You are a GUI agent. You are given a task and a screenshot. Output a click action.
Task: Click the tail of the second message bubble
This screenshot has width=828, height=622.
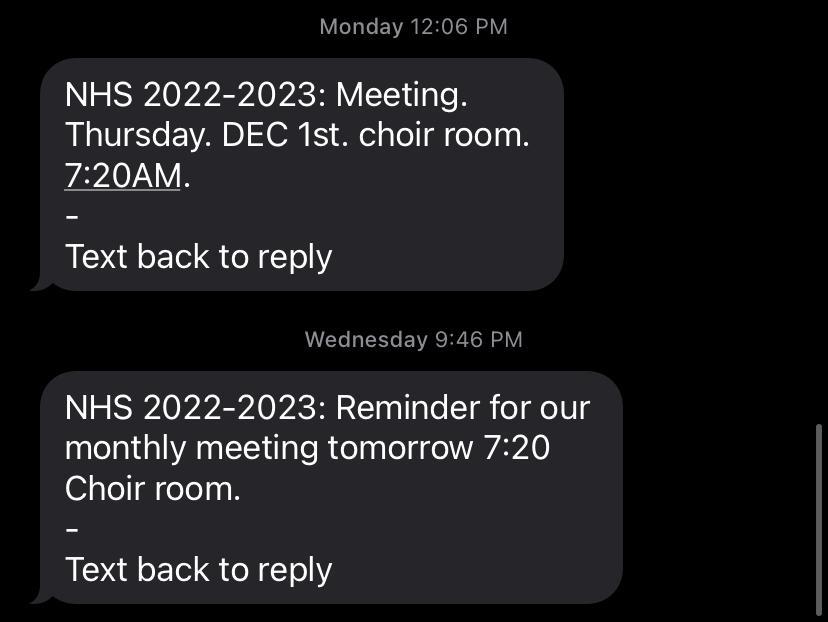[40, 596]
